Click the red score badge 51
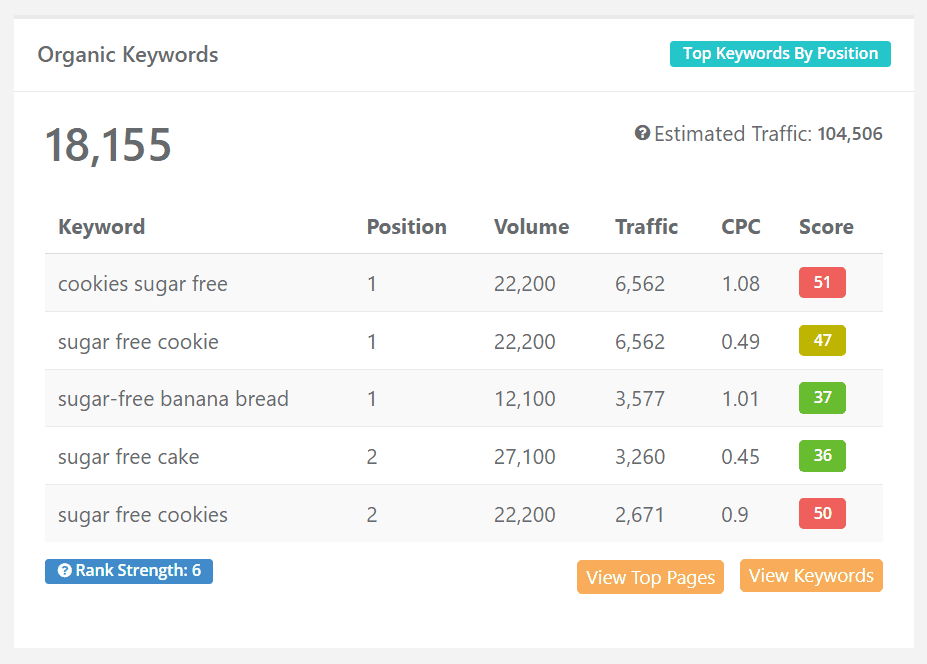Screen dimensions: 927x664 point(822,283)
